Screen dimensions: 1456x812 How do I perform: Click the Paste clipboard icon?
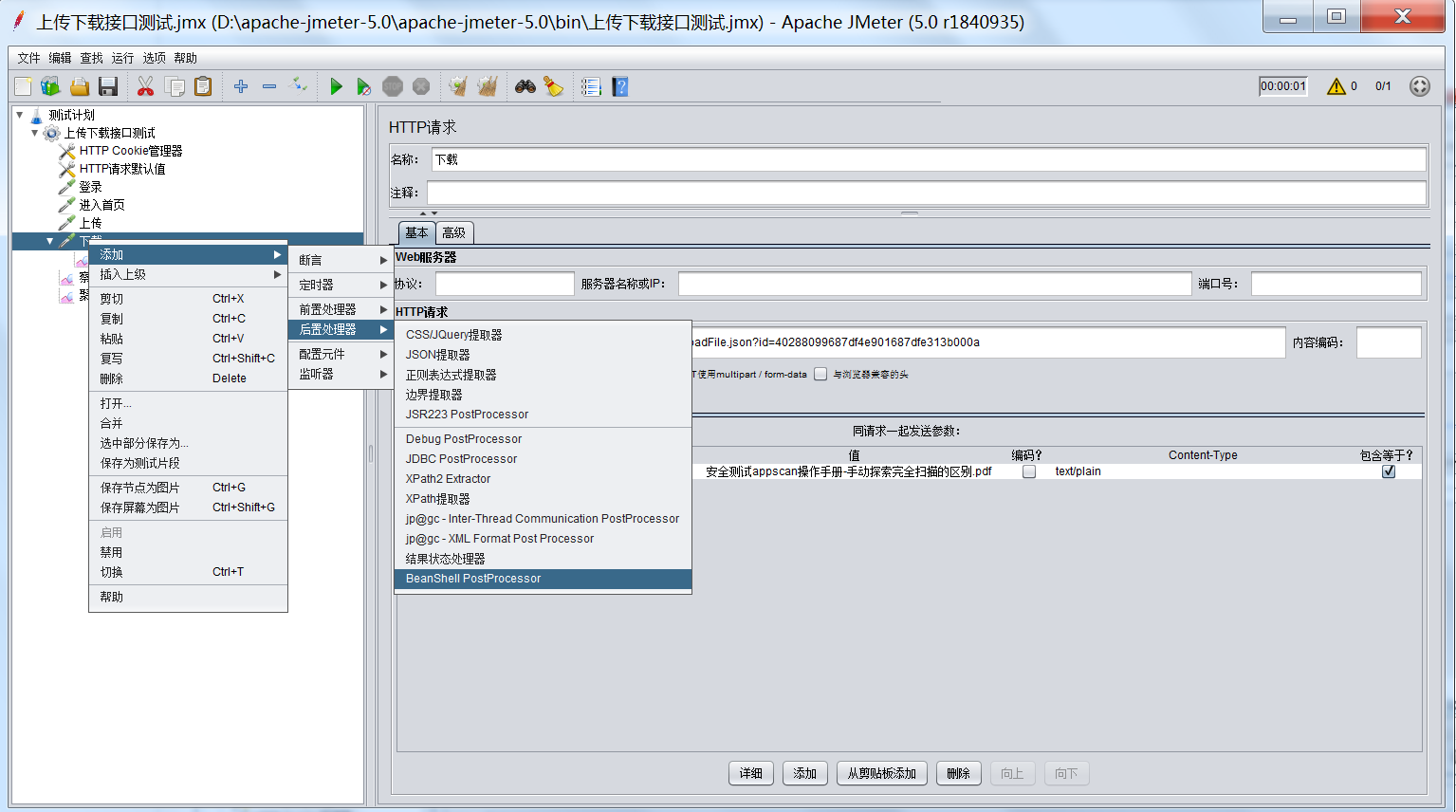(x=203, y=86)
